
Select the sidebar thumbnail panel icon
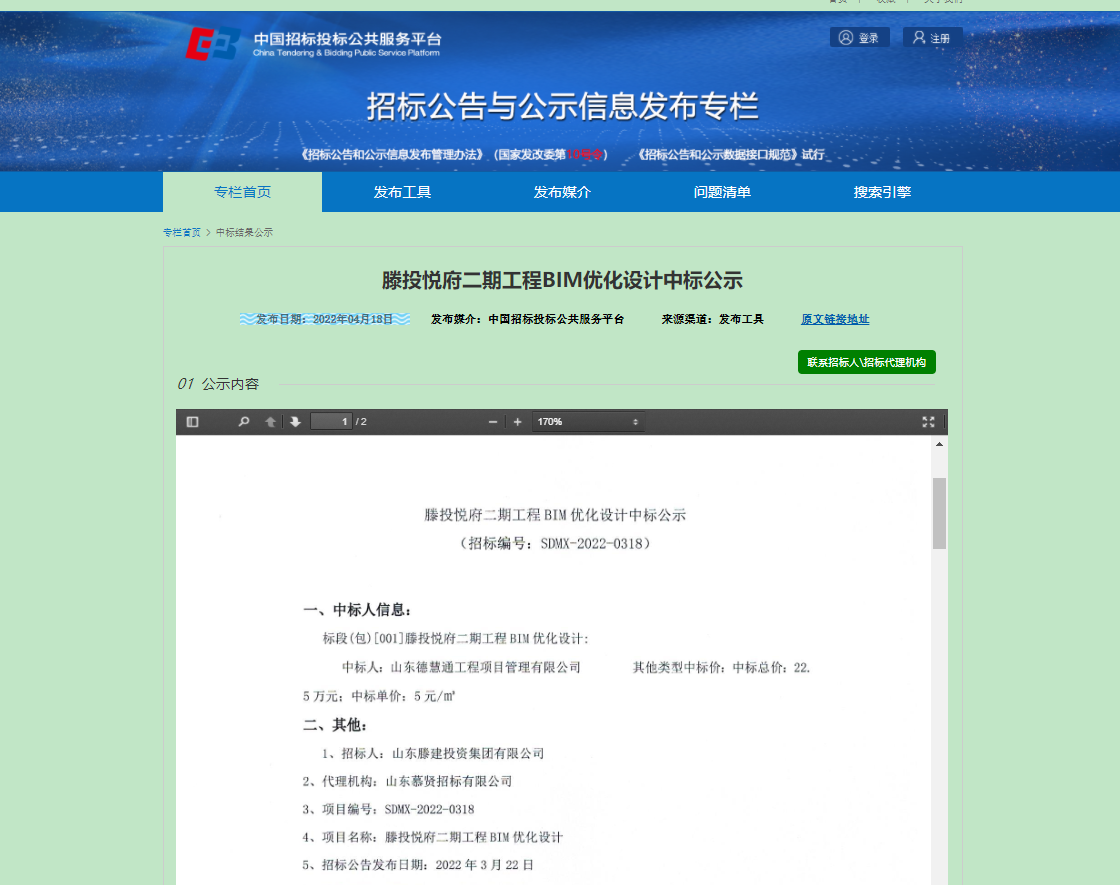coord(192,421)
